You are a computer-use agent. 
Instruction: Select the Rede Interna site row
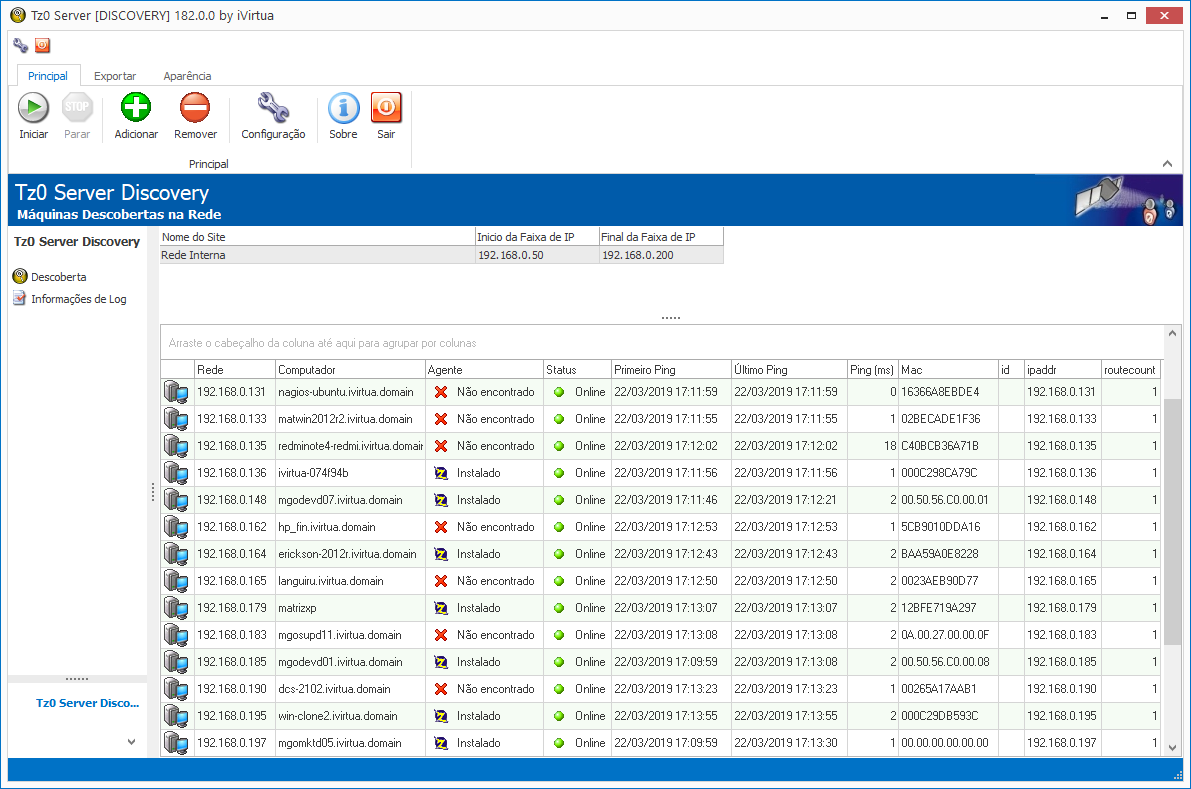tap(316, 255)
